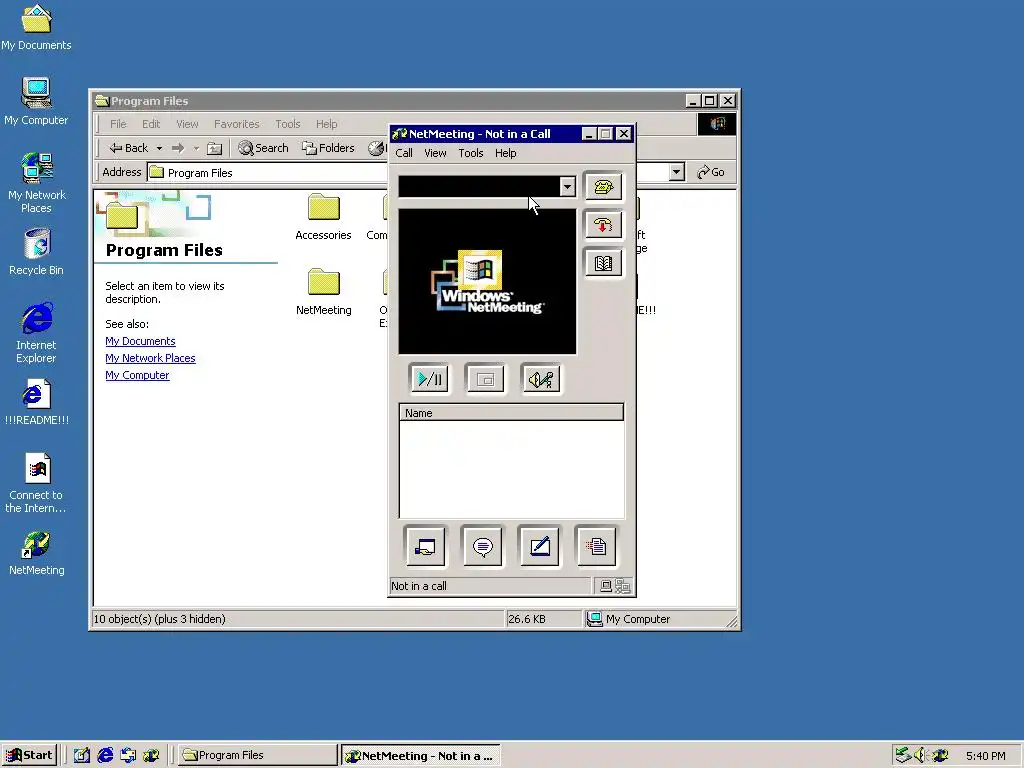This screenshot has height=768, width=1024.
Task: Click the Place Call phone button in NetMeeting
Action: pyautogui.click(x=603, y=187)
